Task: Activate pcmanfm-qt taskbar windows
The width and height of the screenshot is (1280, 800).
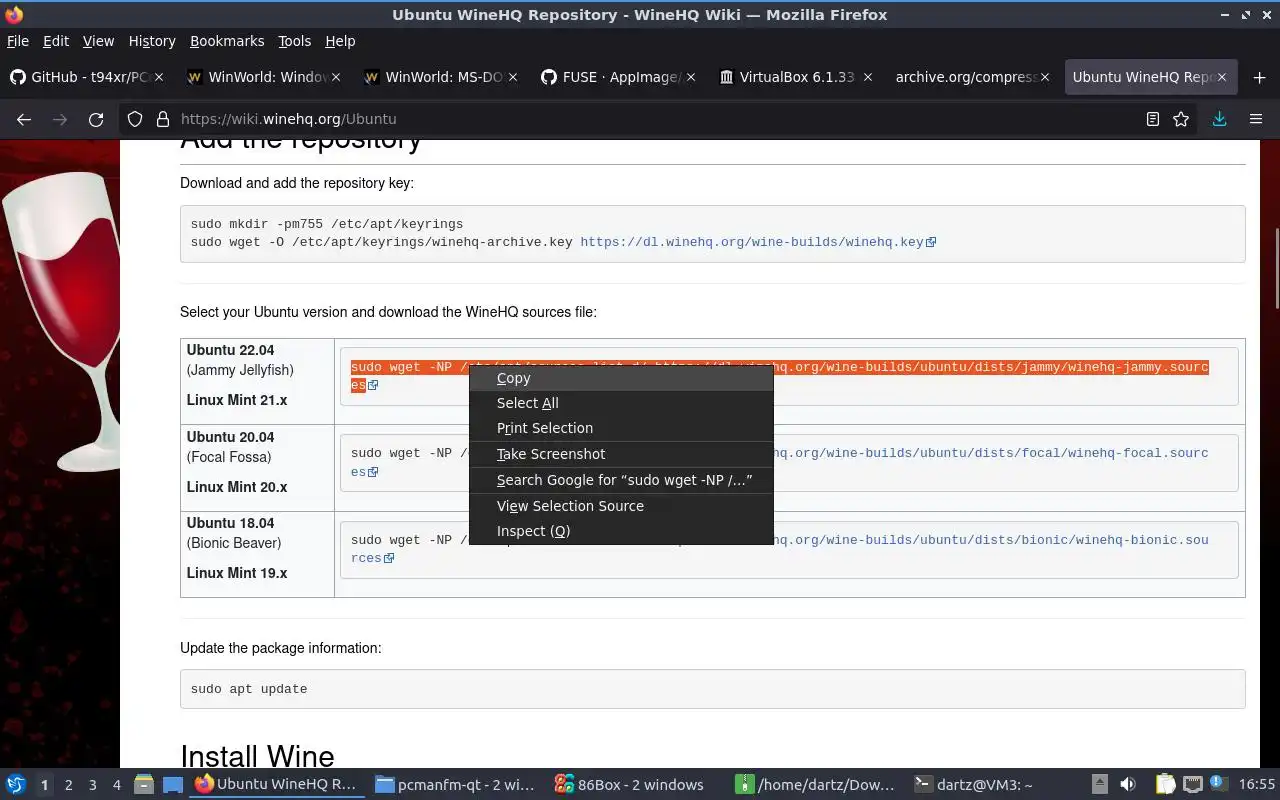Action: pos(456,785)
